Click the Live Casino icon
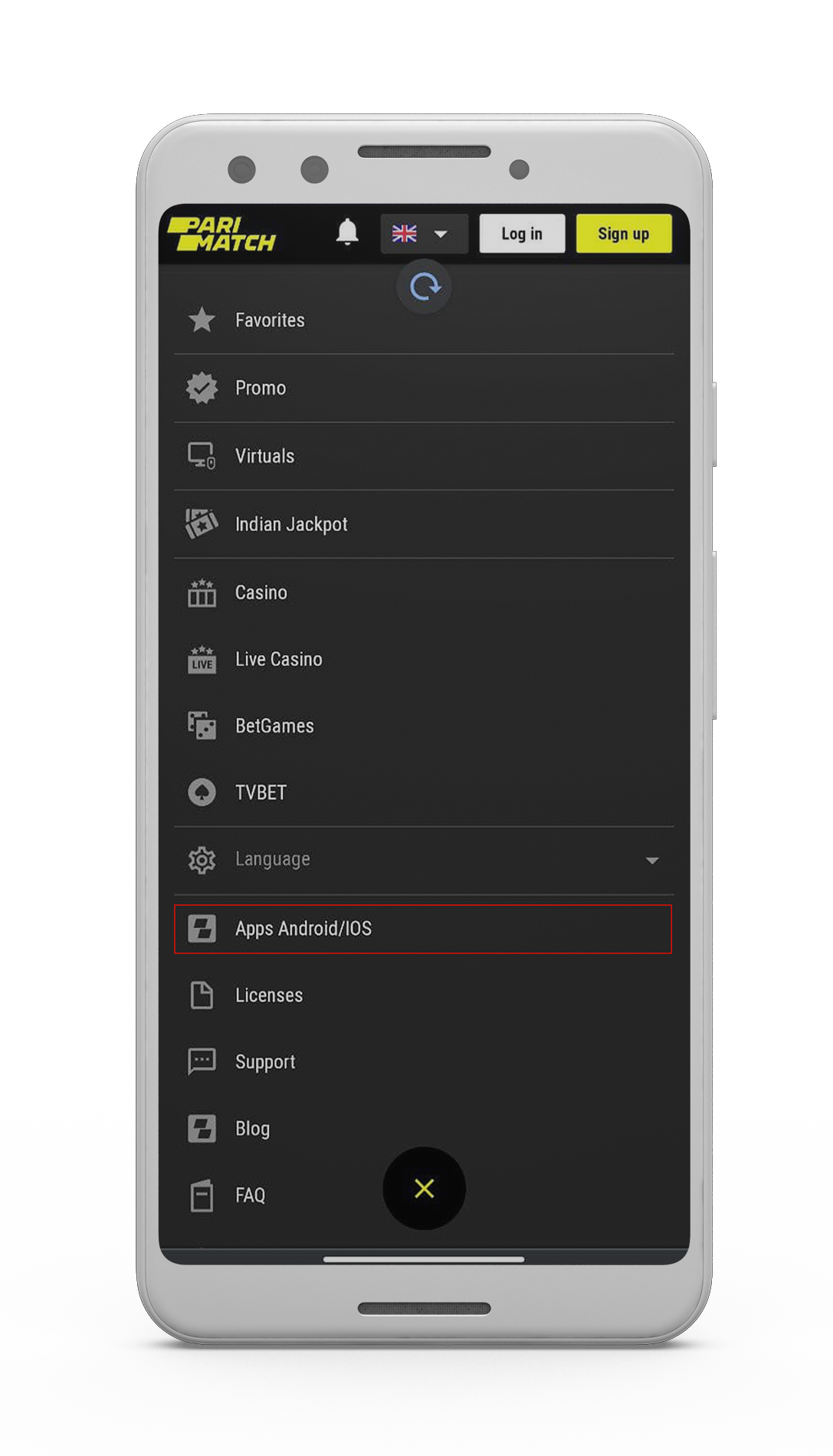Screen dimensions: 833x1456 [x=202, y=659]
